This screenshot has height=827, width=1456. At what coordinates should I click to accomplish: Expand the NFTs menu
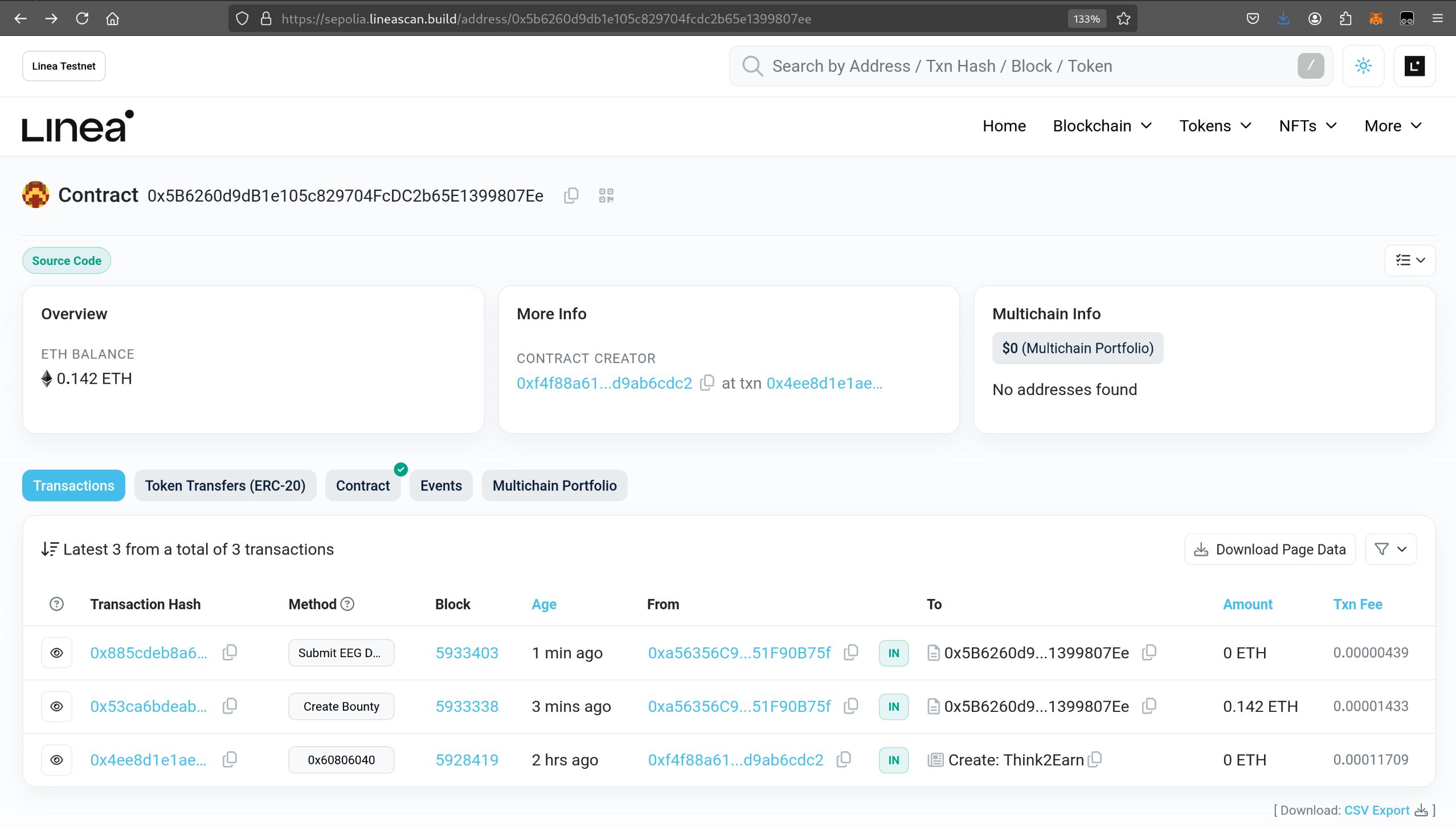coord(1307,126)
